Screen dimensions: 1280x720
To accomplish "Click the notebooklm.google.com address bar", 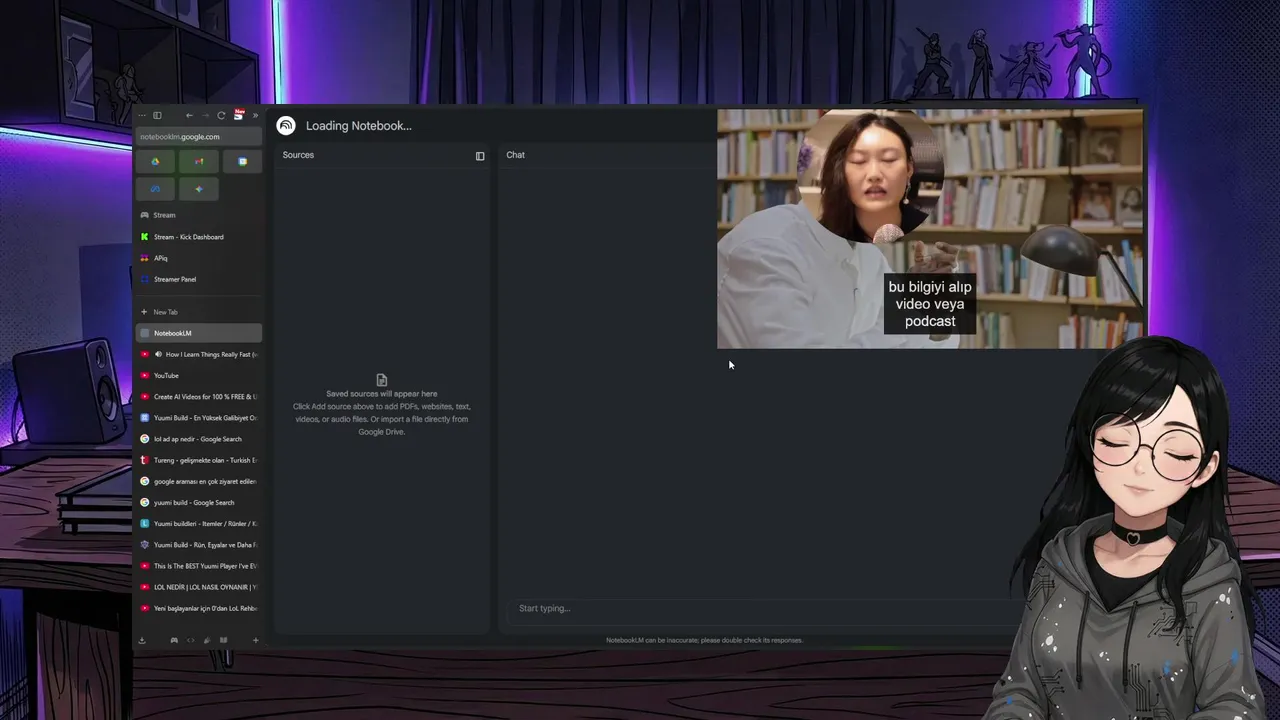I will click(199, 136).
